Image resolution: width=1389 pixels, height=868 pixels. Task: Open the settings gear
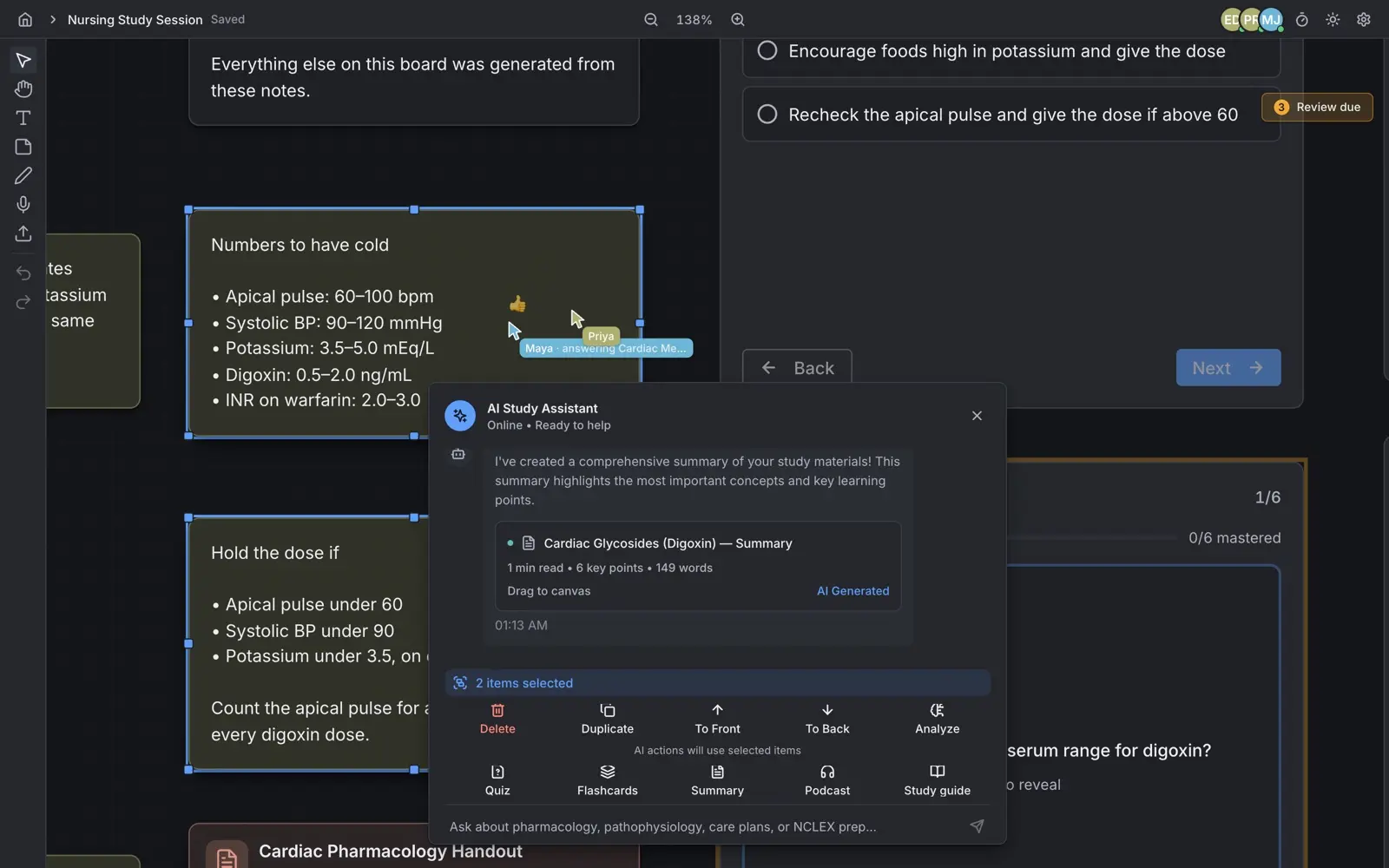pos(1364,19)
